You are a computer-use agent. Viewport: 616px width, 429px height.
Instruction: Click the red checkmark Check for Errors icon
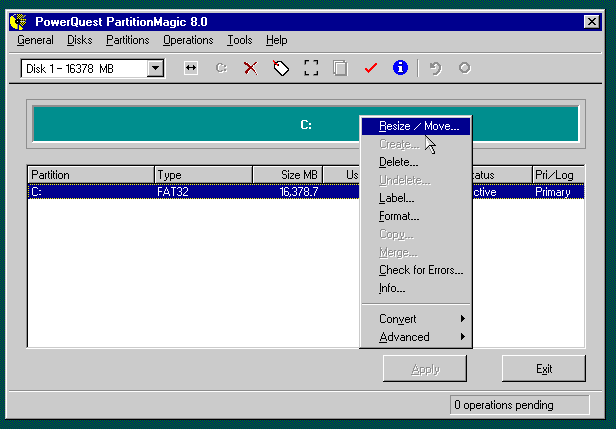click(370, 68)
